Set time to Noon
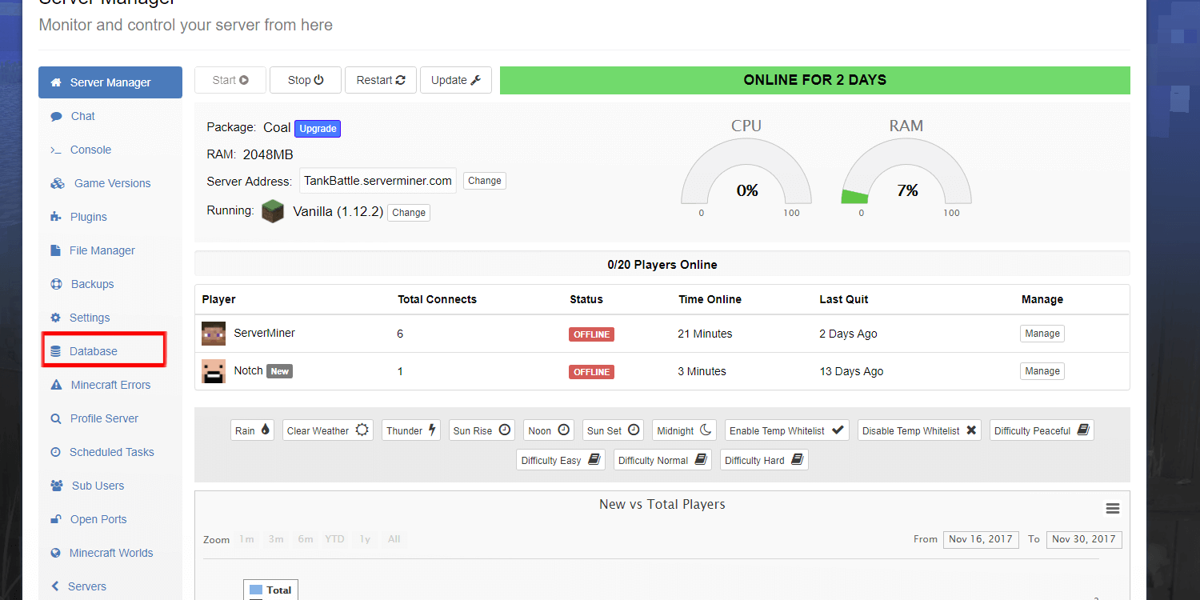Viewport: 1200px width, 600px height. (549, 430)
